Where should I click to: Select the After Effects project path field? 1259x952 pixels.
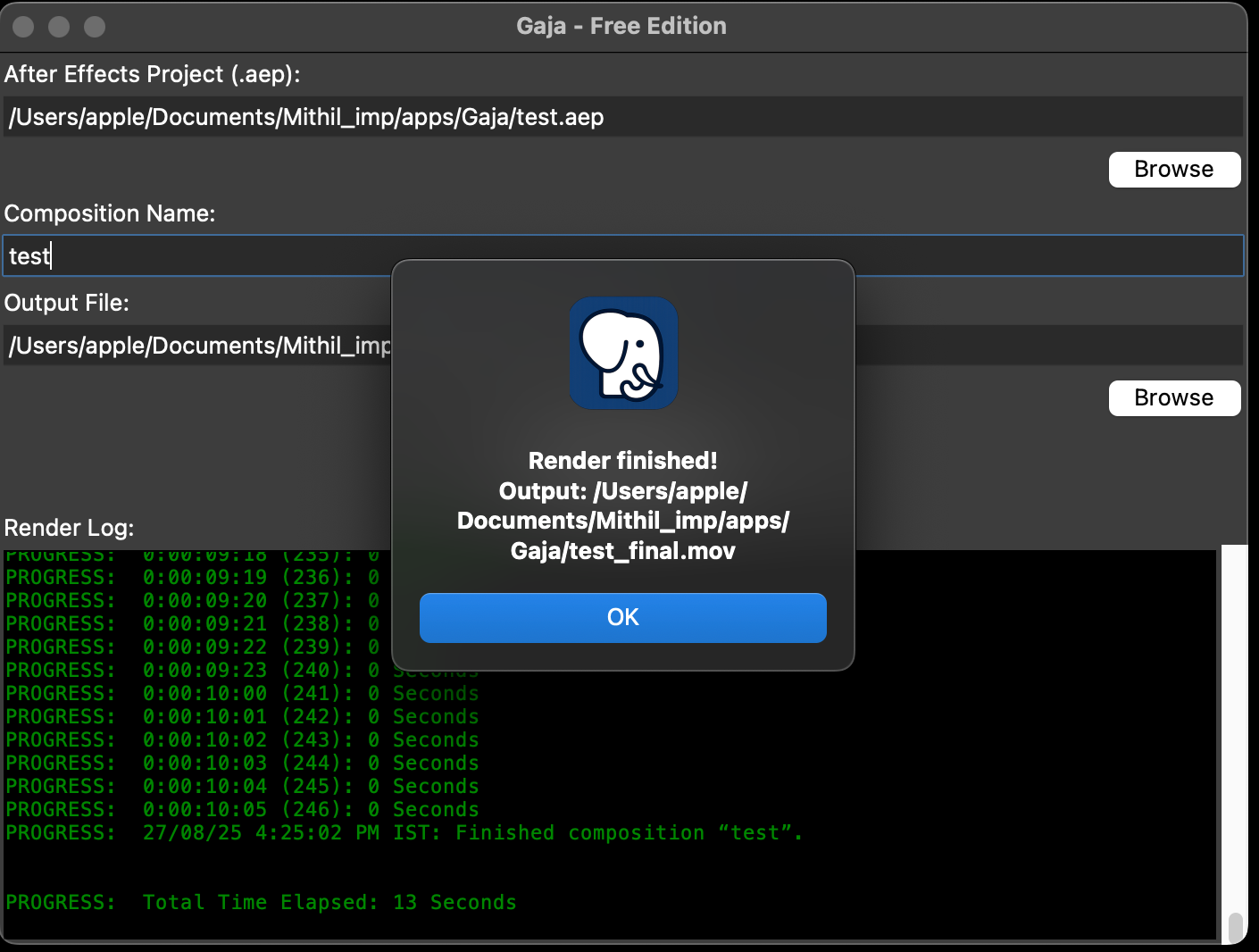[x=623, y=117]
